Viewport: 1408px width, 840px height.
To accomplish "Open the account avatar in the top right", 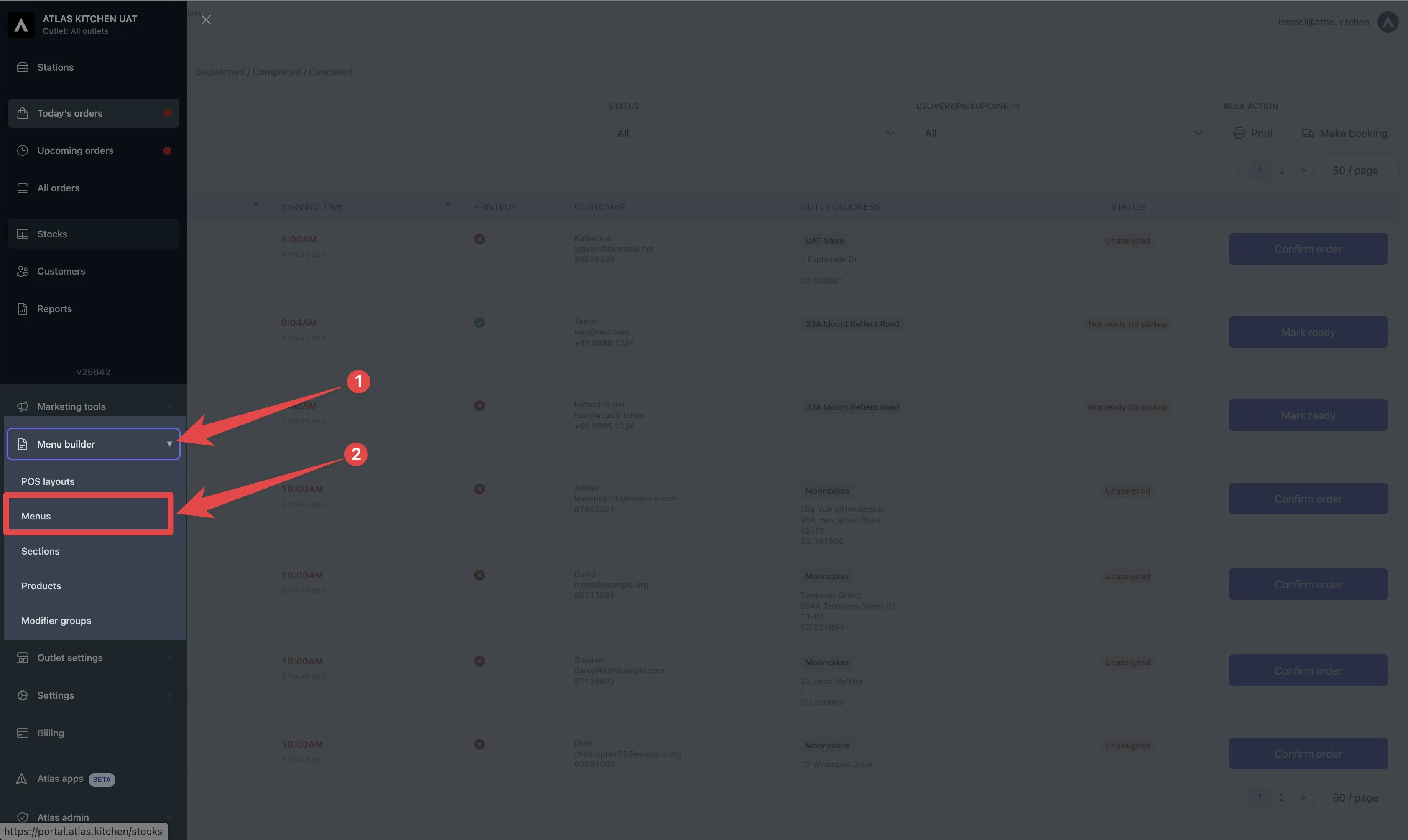I will (1388, 22).
